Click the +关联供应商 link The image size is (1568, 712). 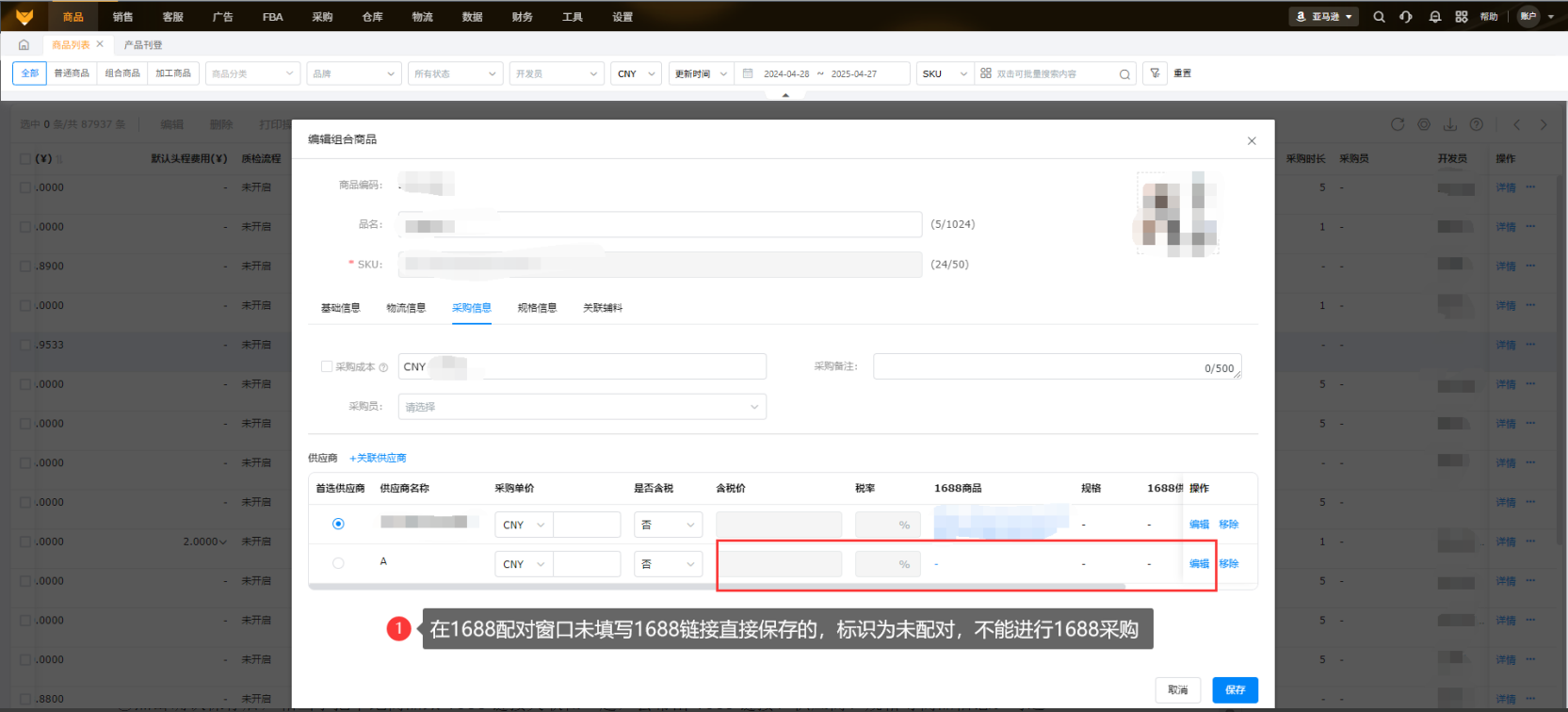[378, 458]
